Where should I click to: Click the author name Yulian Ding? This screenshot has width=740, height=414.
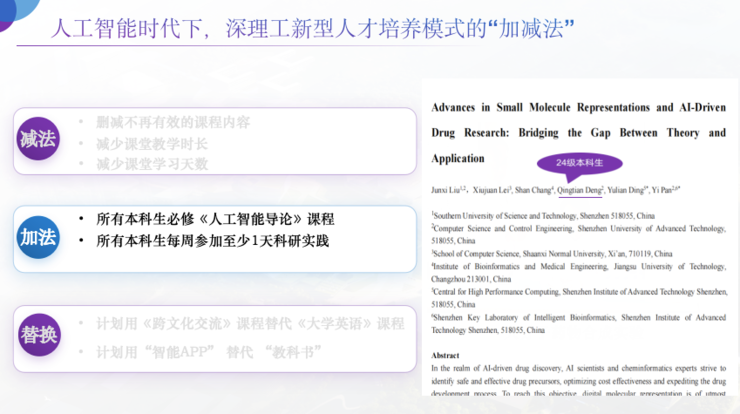(627, 190)
